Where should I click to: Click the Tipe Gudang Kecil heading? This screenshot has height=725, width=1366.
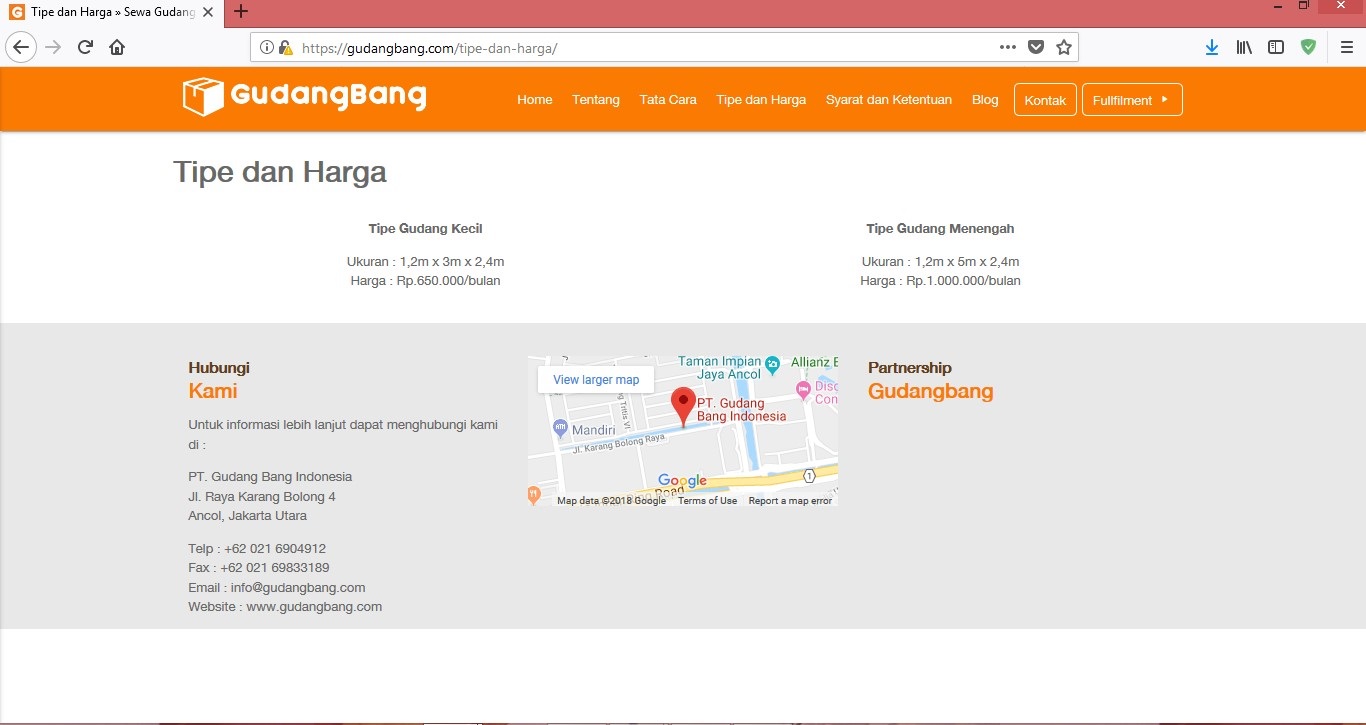pos(426,229)
